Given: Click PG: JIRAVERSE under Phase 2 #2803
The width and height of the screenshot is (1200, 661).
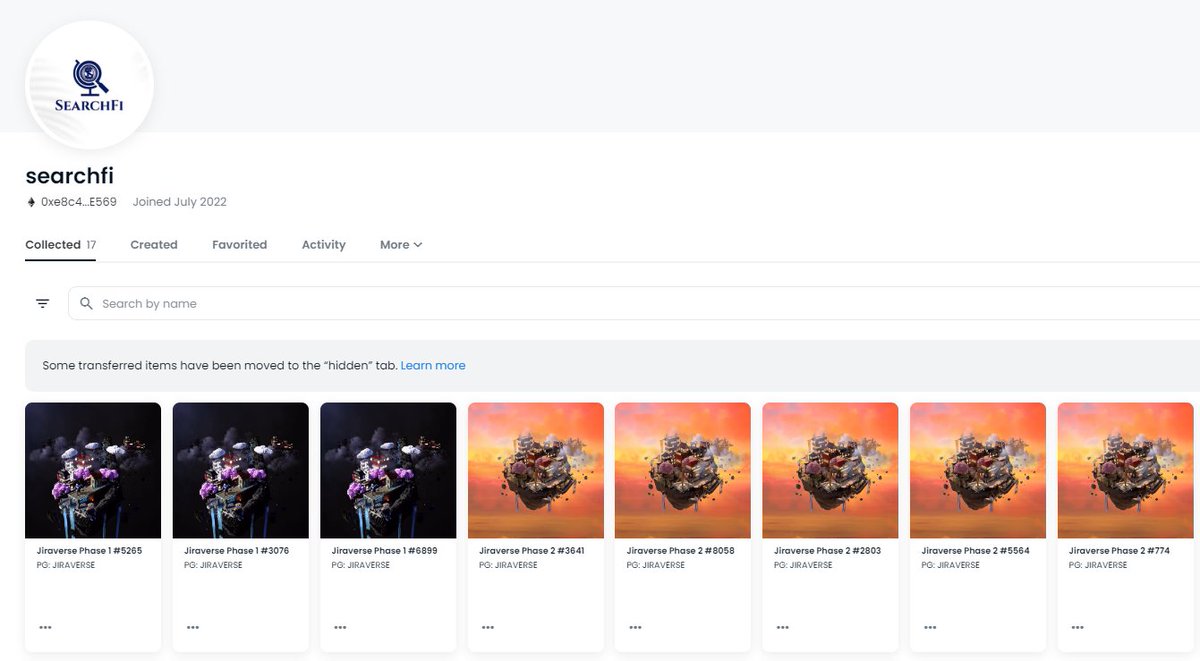Looking at the screenshot, I should pos(801,565).
